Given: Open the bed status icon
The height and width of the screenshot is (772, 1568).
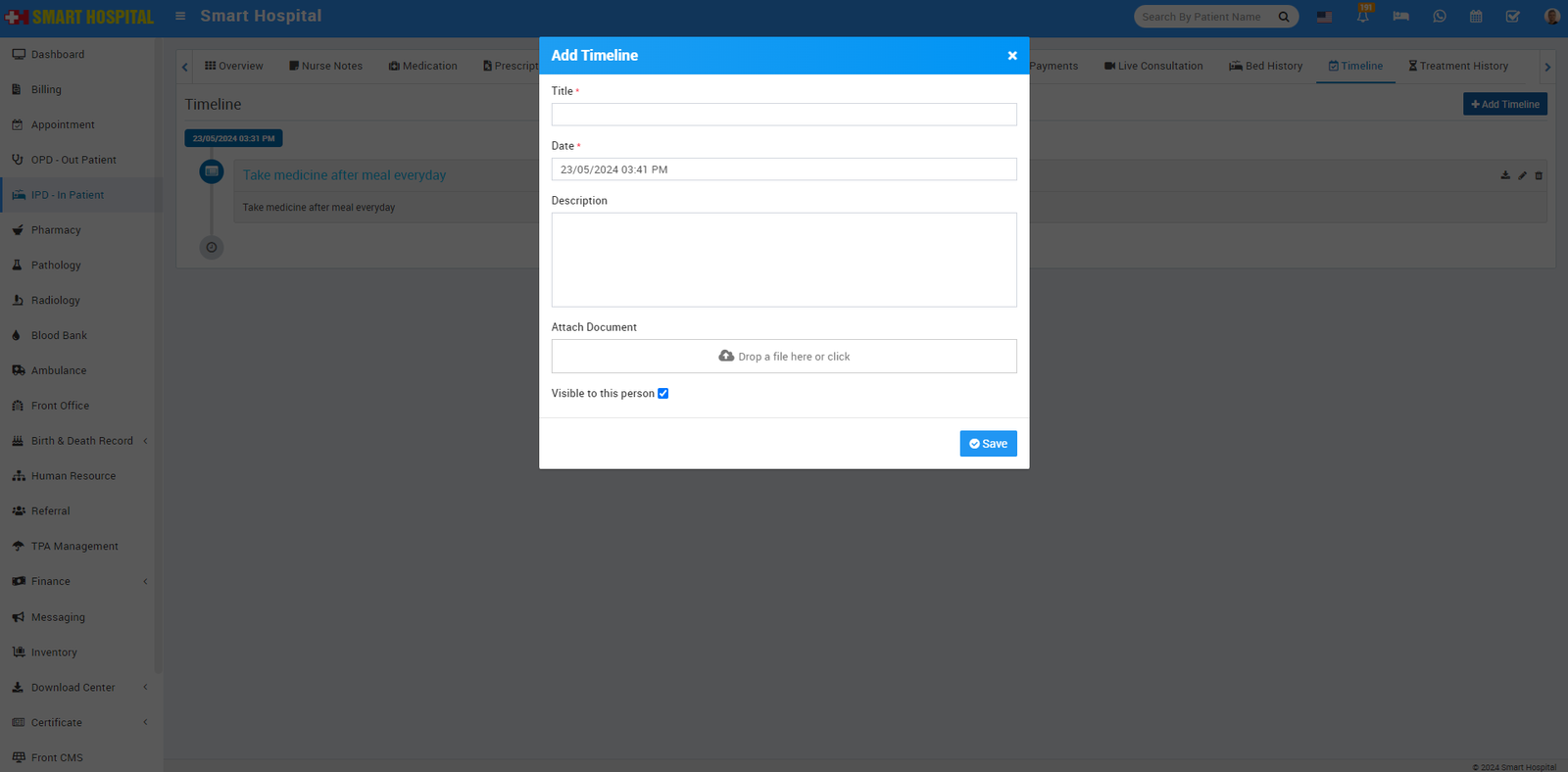Looking at the screenshot, I should (x=1400, y=17).
